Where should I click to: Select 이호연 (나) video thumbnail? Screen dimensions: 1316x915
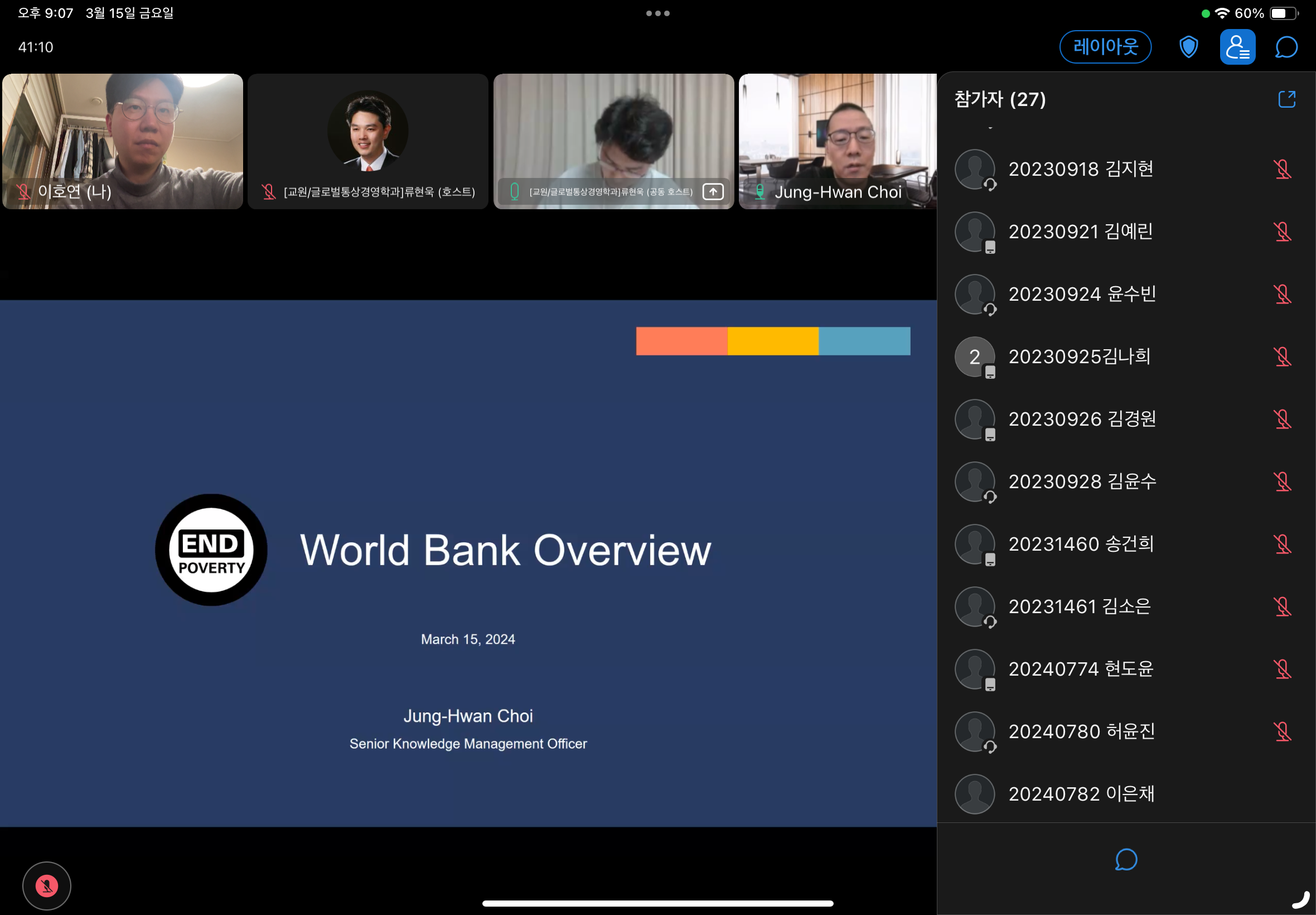coord(123,141)
